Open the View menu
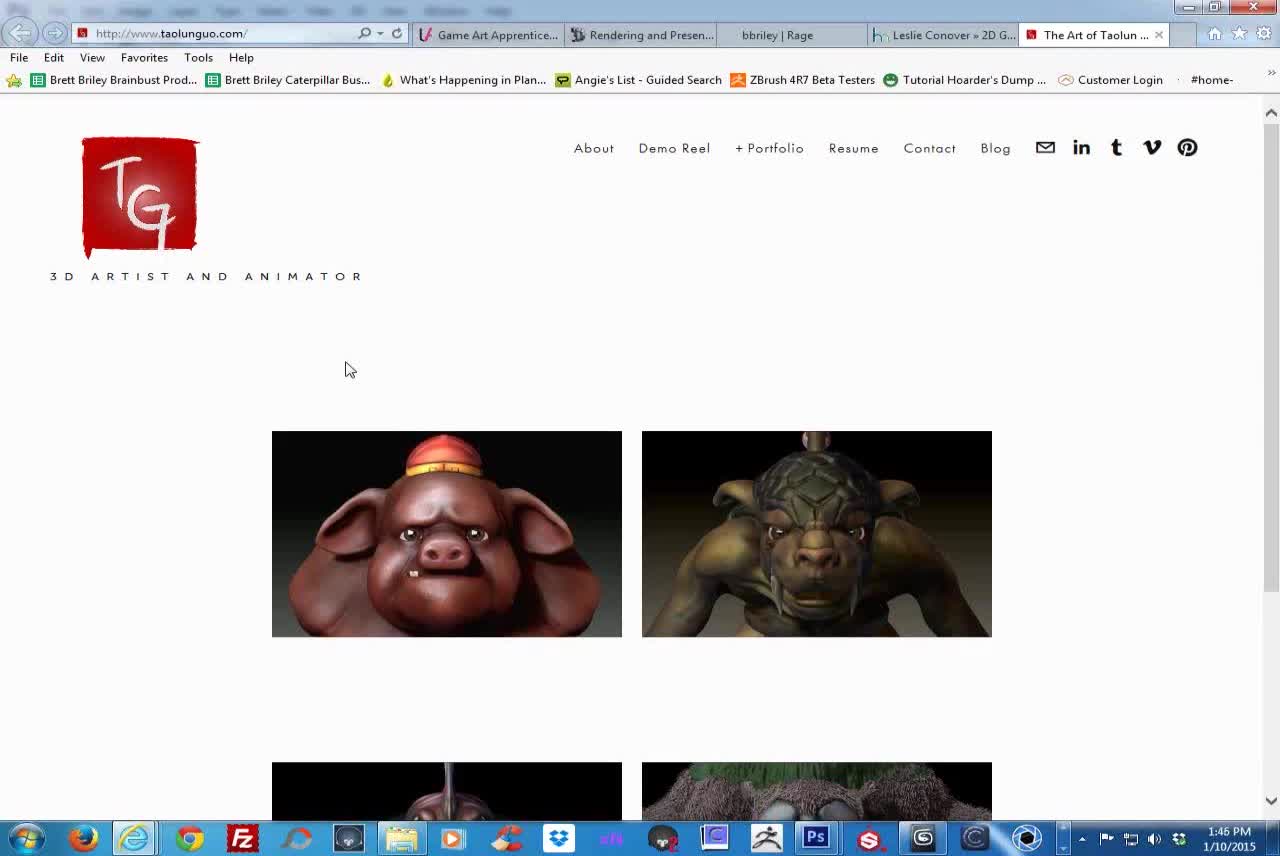 92,58
